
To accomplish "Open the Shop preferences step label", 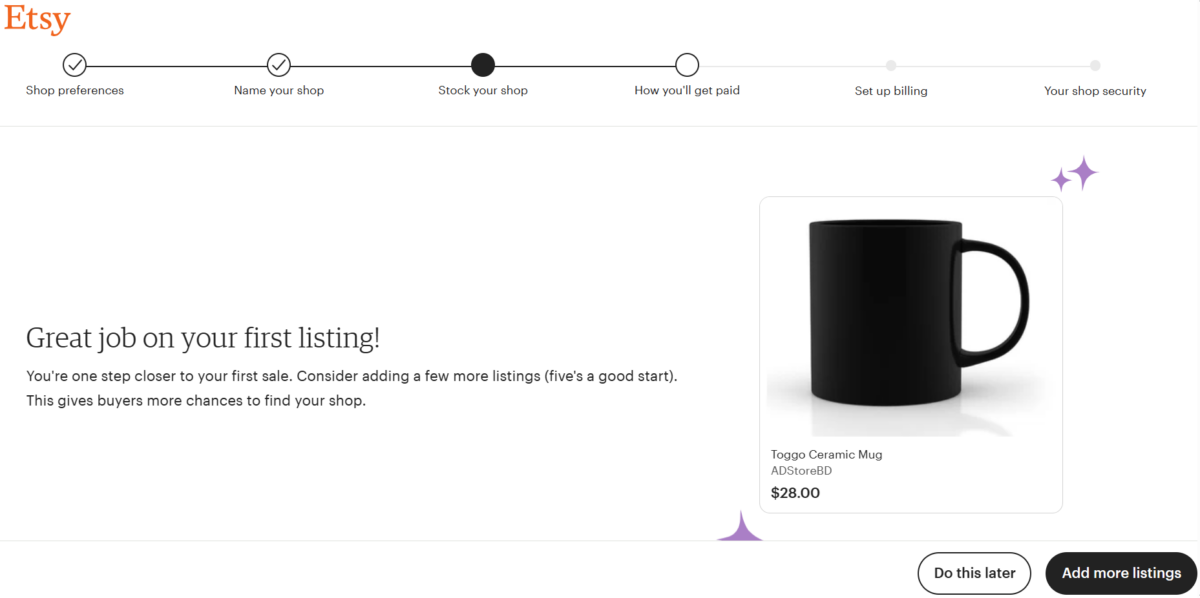I will (75, 90).
